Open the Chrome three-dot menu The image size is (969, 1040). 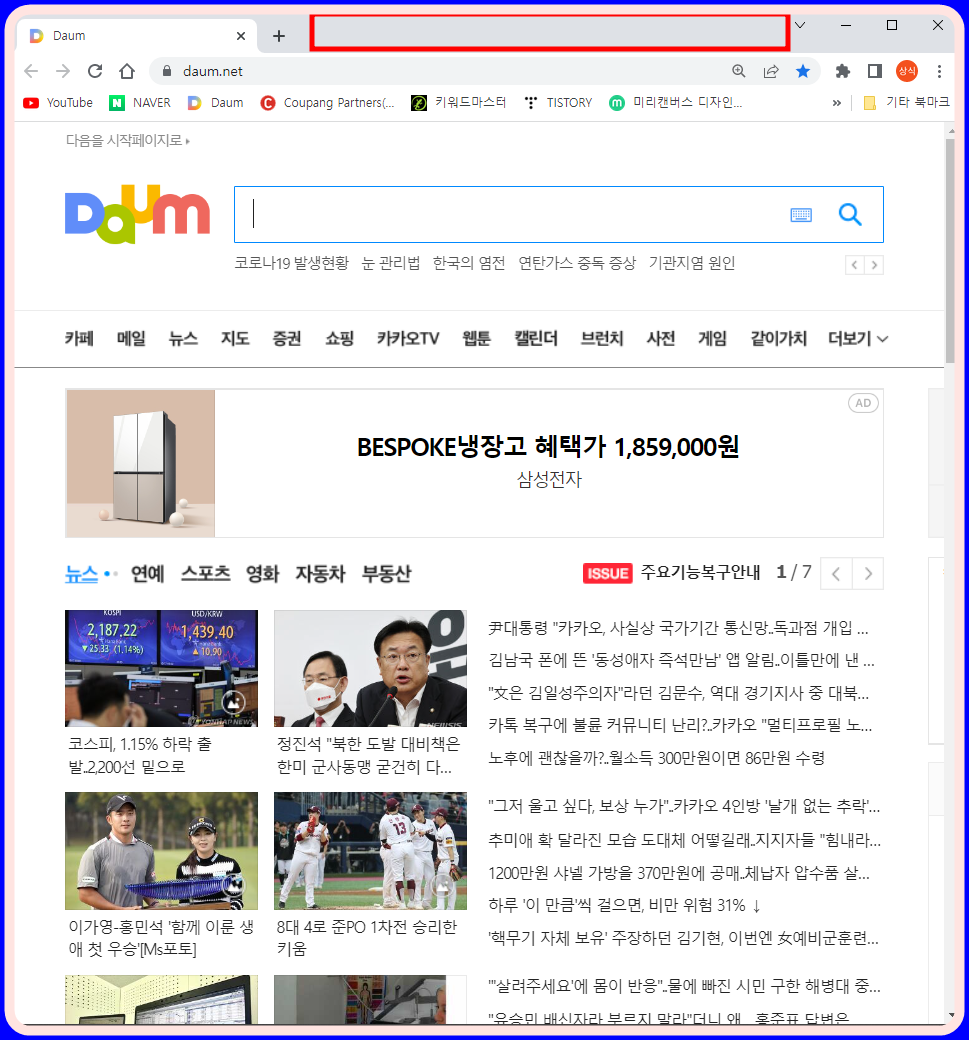pyautogui.click(x=939, y=71)
